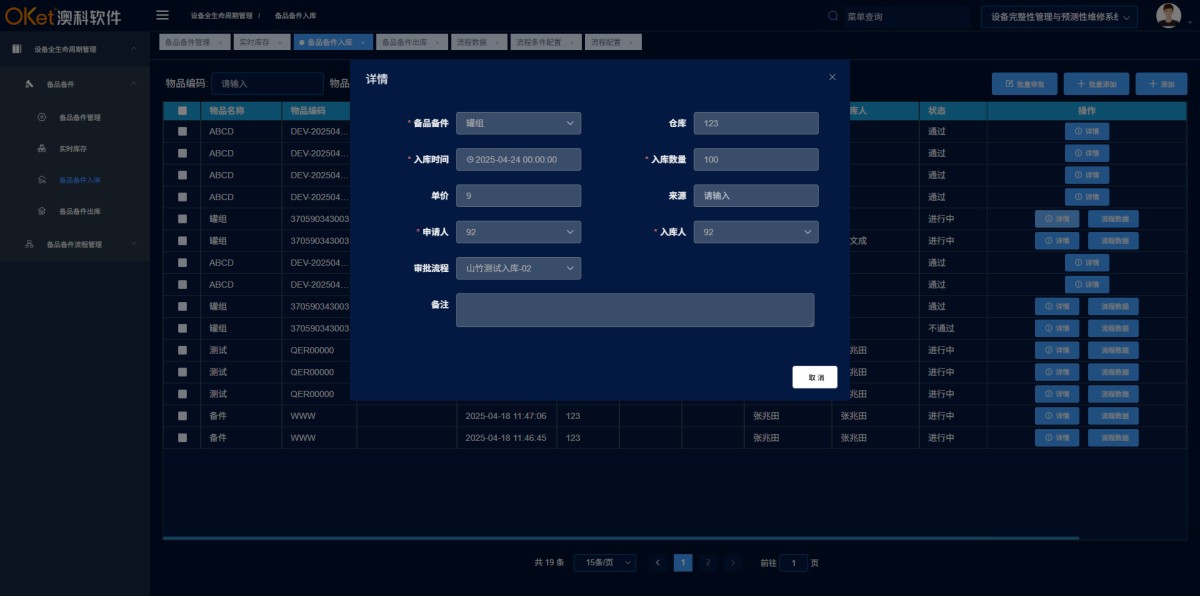The image size is (1200, 596).
Task: Open the 15条/页 page size dropdown
Action: (x=604, y=562)
